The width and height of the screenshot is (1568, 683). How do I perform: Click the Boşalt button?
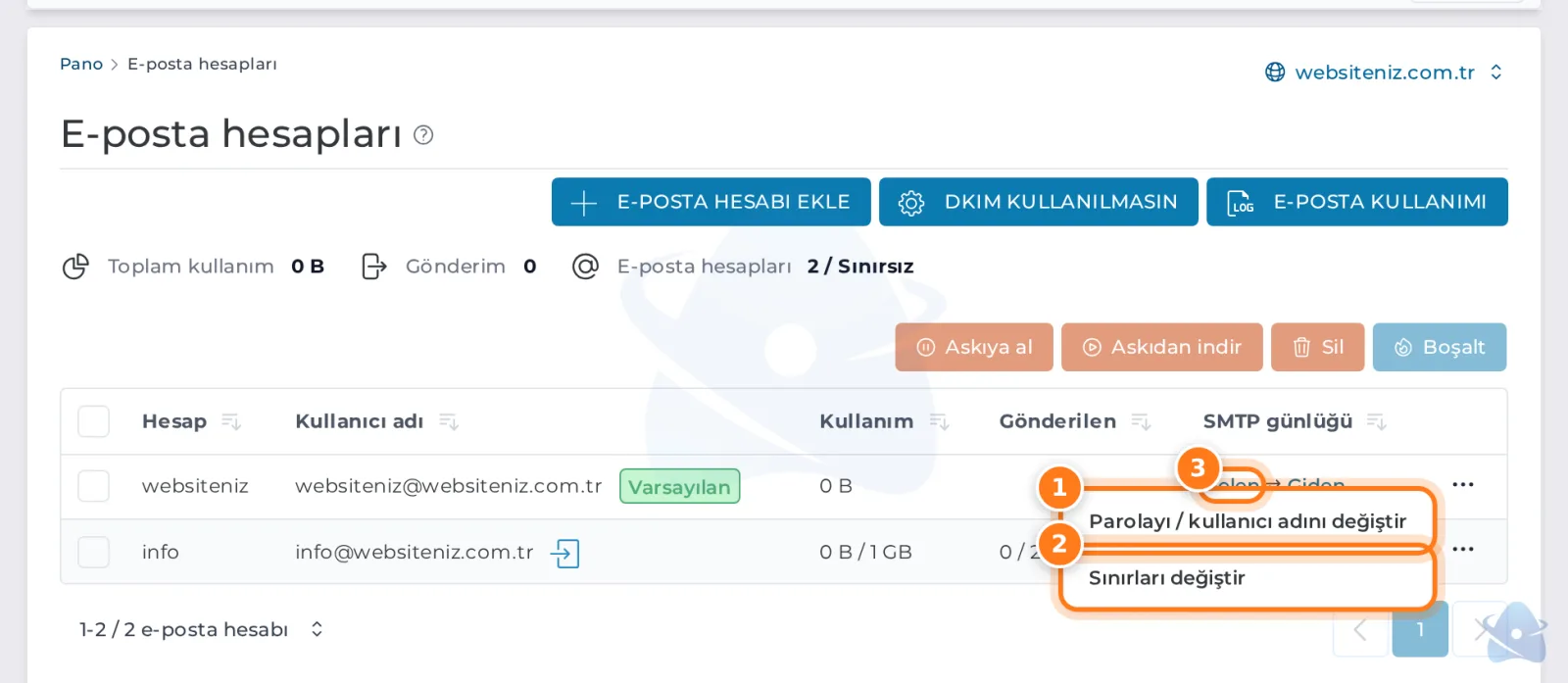coord(1440,347)
